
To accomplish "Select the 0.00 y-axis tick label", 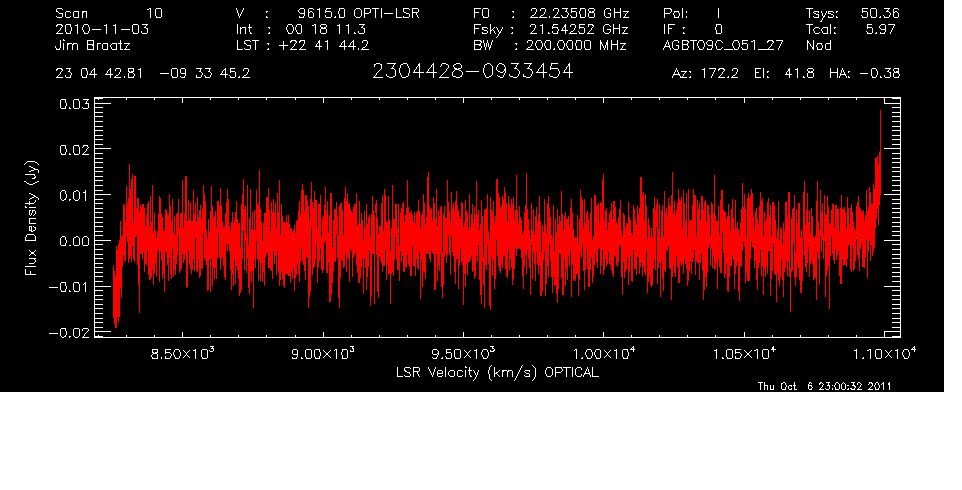I will [74, 241].
